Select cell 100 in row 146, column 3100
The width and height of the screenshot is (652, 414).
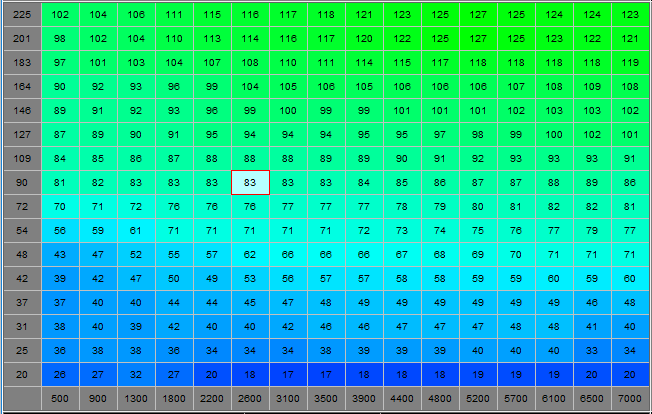click(288, 111)
